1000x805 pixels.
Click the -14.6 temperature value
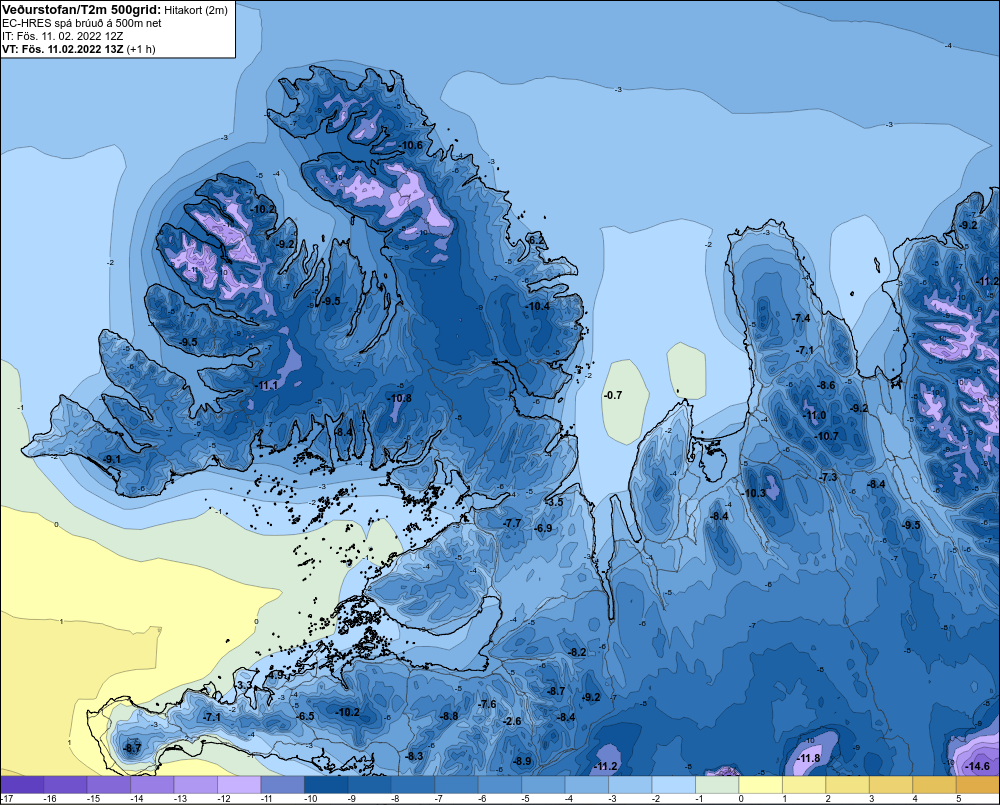coord(978,766)
